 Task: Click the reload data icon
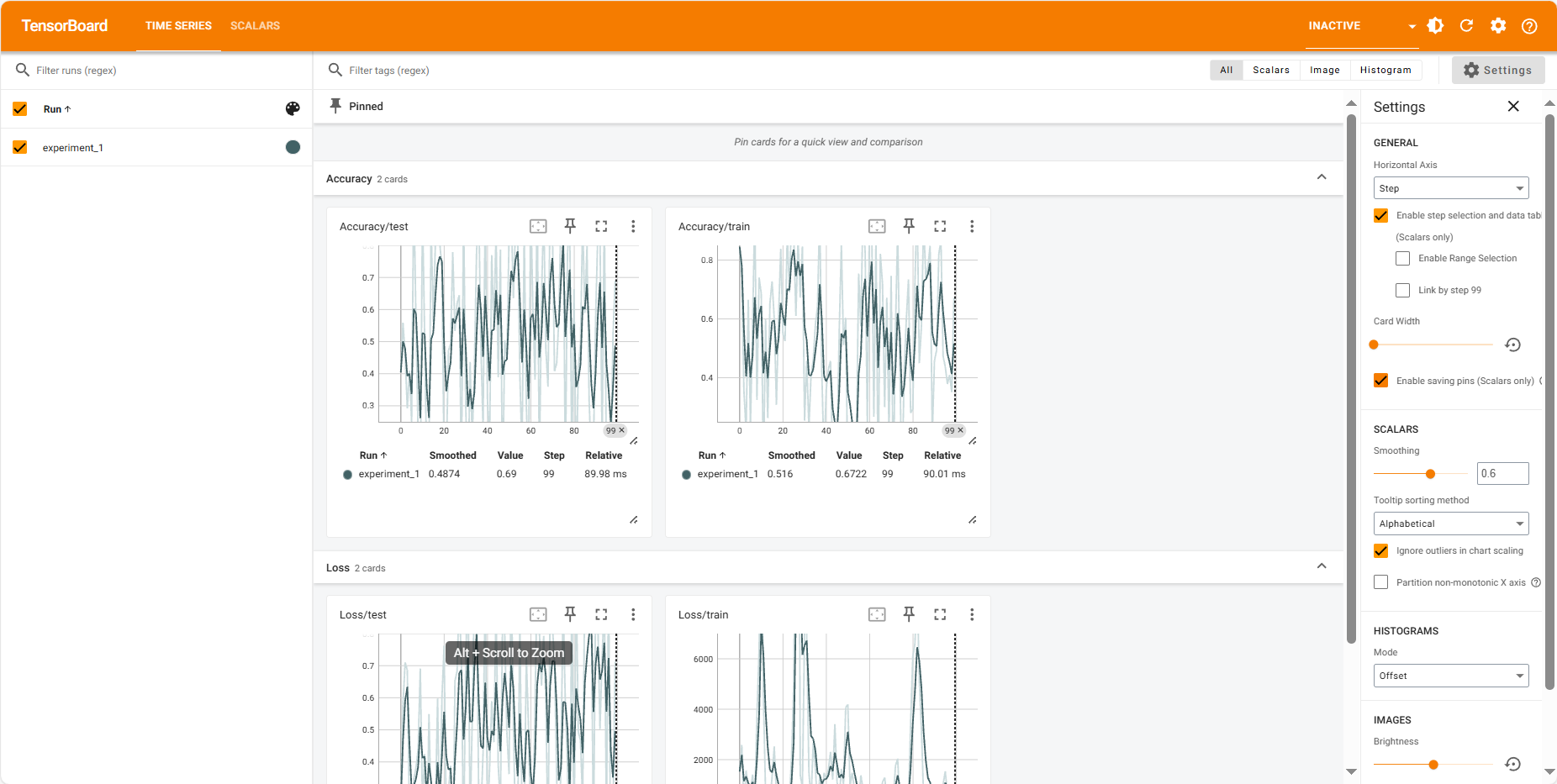coord(1466,26)
